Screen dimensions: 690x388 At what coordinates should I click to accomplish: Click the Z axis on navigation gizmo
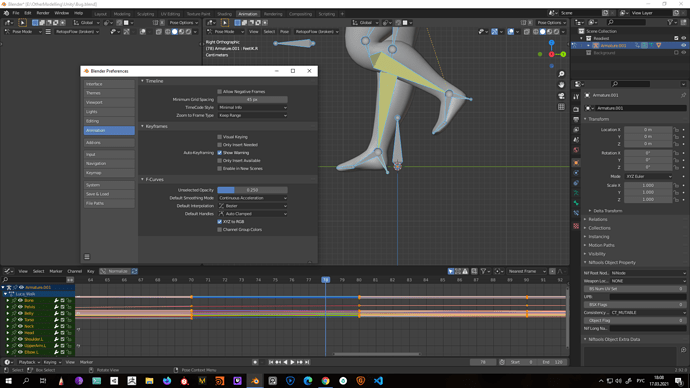tap(551, 43)
